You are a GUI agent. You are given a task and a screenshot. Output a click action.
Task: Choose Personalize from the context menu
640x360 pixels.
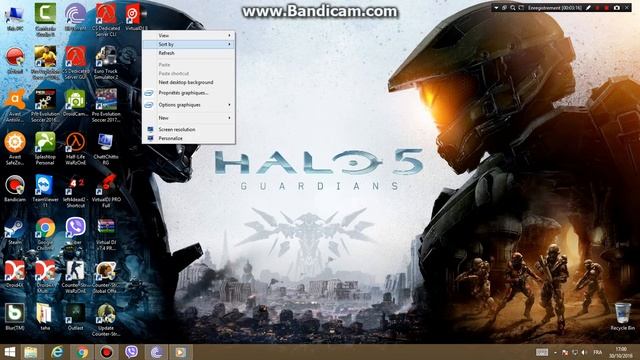coord(189,138)
